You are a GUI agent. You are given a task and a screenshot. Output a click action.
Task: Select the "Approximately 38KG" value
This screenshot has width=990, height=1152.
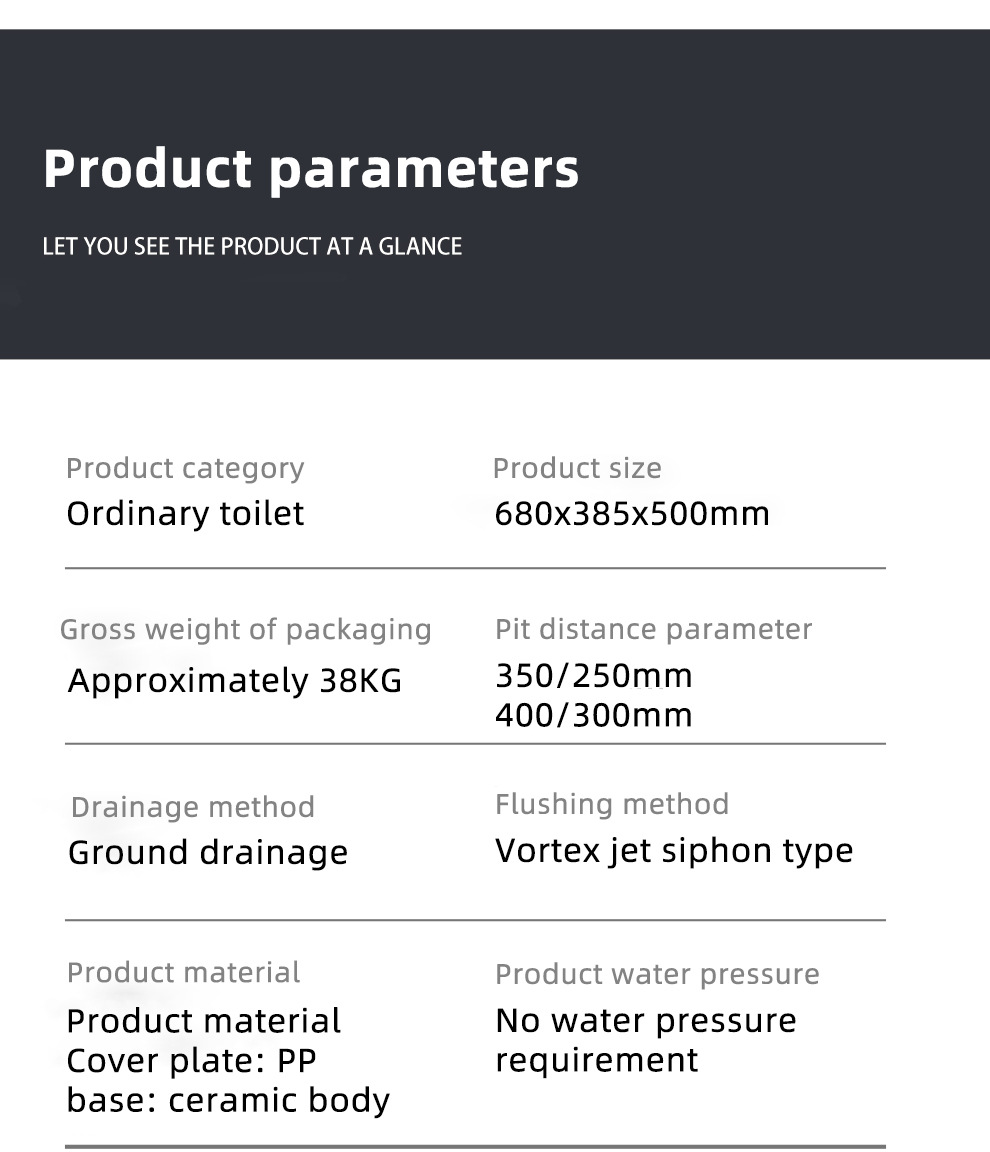(x=235, y=681)
